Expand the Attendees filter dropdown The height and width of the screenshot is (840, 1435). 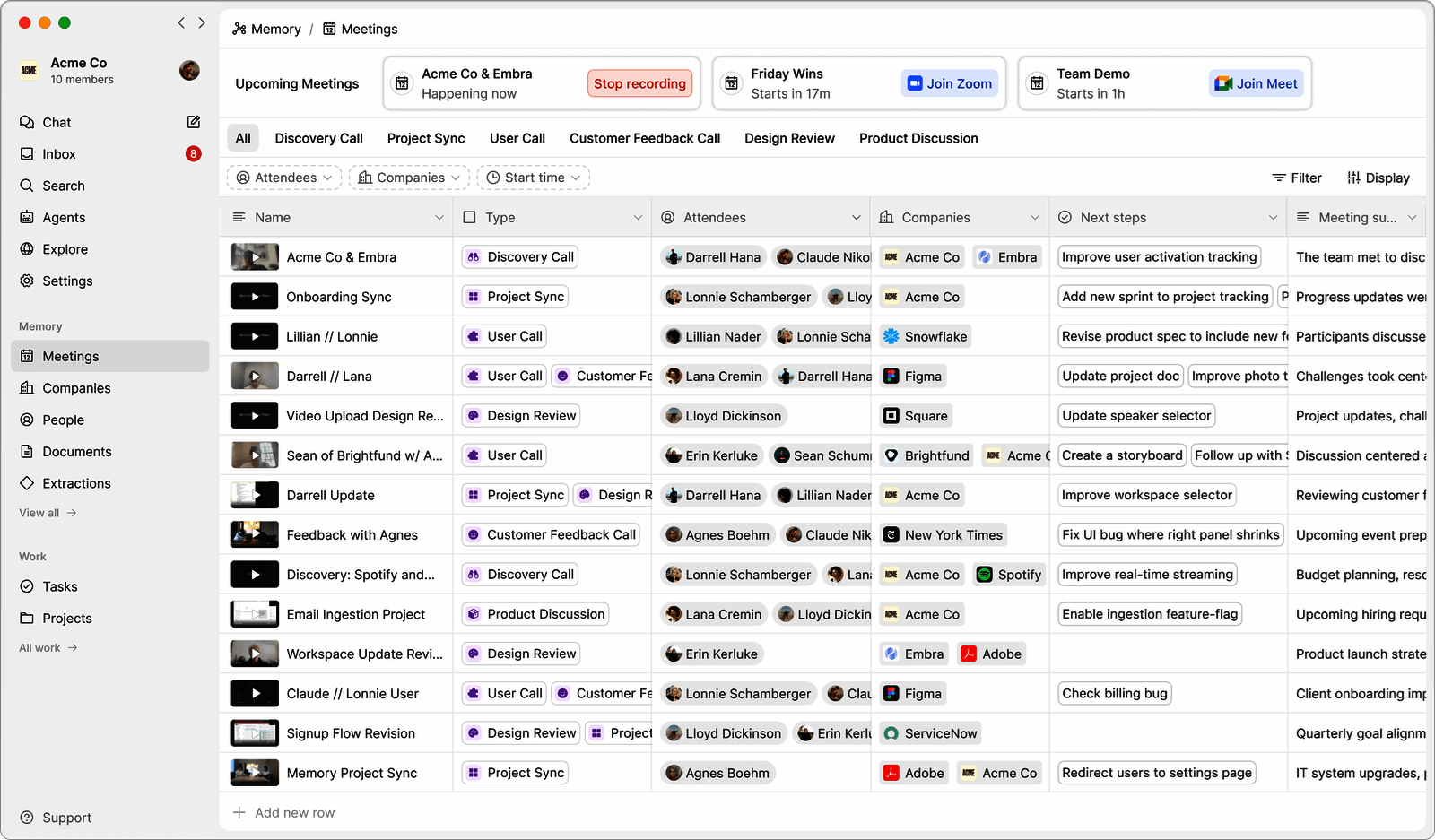tap(284, 178)
